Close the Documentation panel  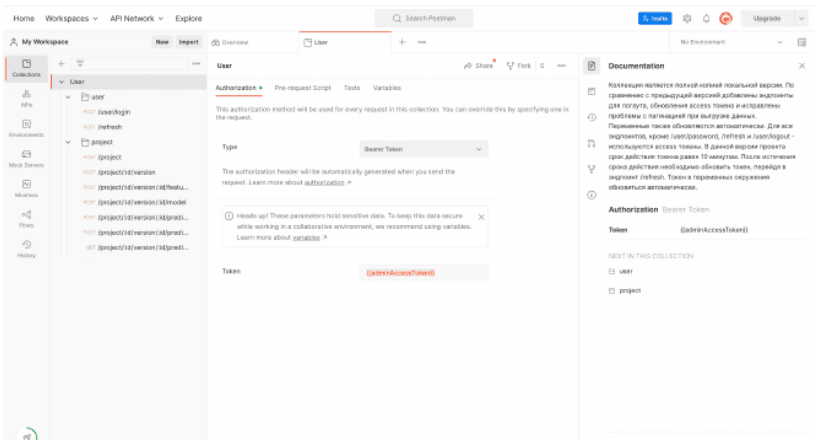[x=802, y=65]
